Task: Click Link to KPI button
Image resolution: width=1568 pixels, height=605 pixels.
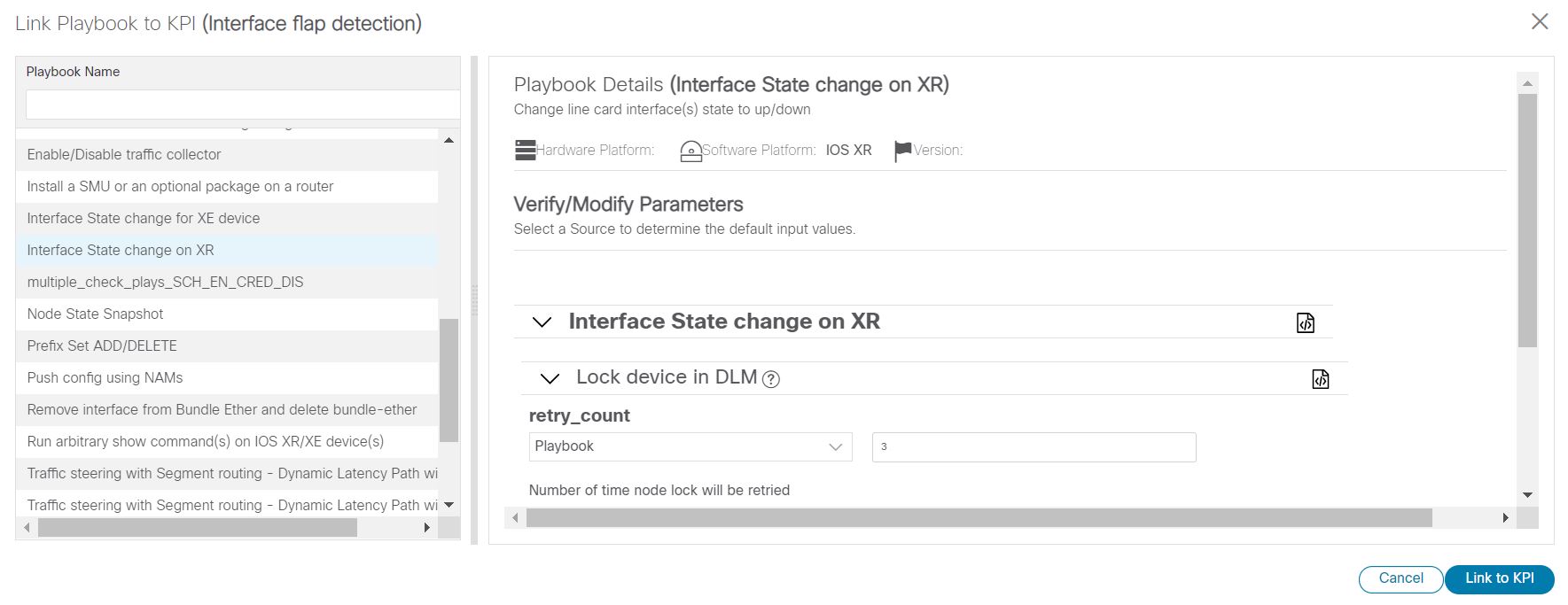Action: (1499, 578)
